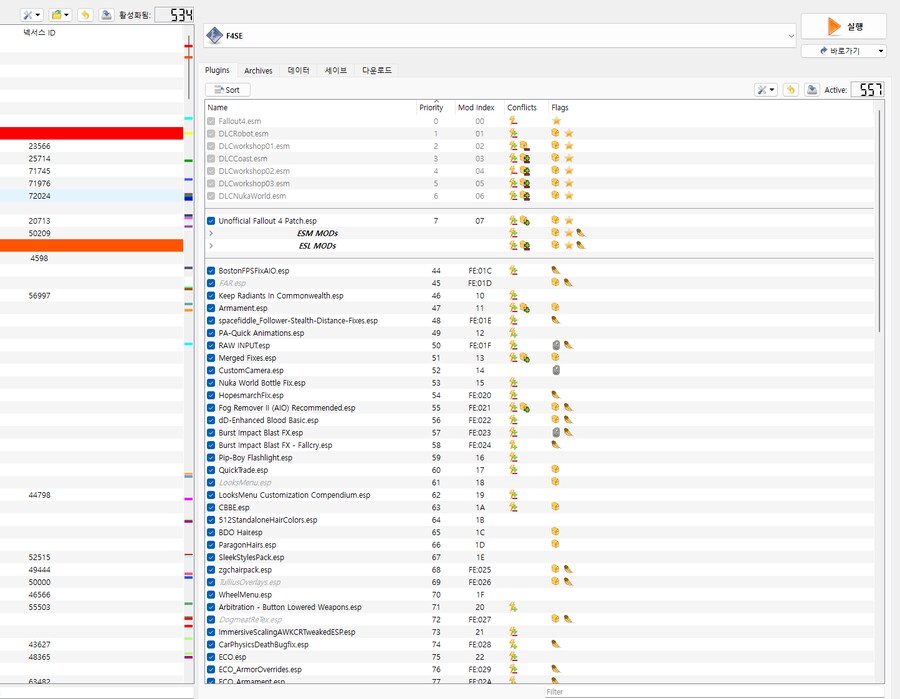Create mod list backup icon beside 활성화됨 counter
Screen dimensions: 900x699
coord(106,15)
